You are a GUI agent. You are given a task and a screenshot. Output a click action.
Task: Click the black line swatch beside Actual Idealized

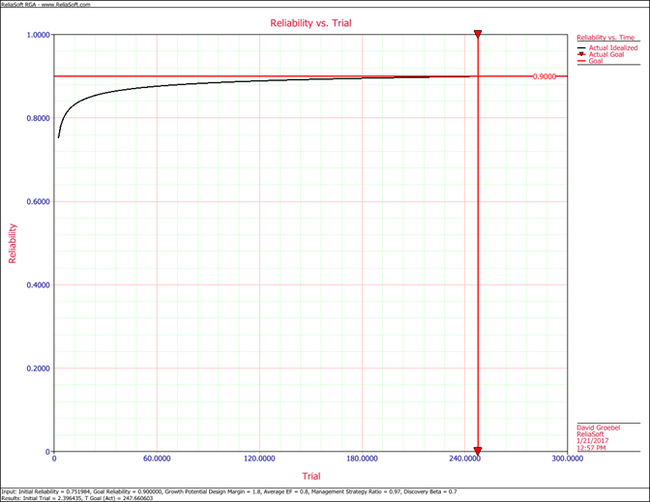pos(581,48)
